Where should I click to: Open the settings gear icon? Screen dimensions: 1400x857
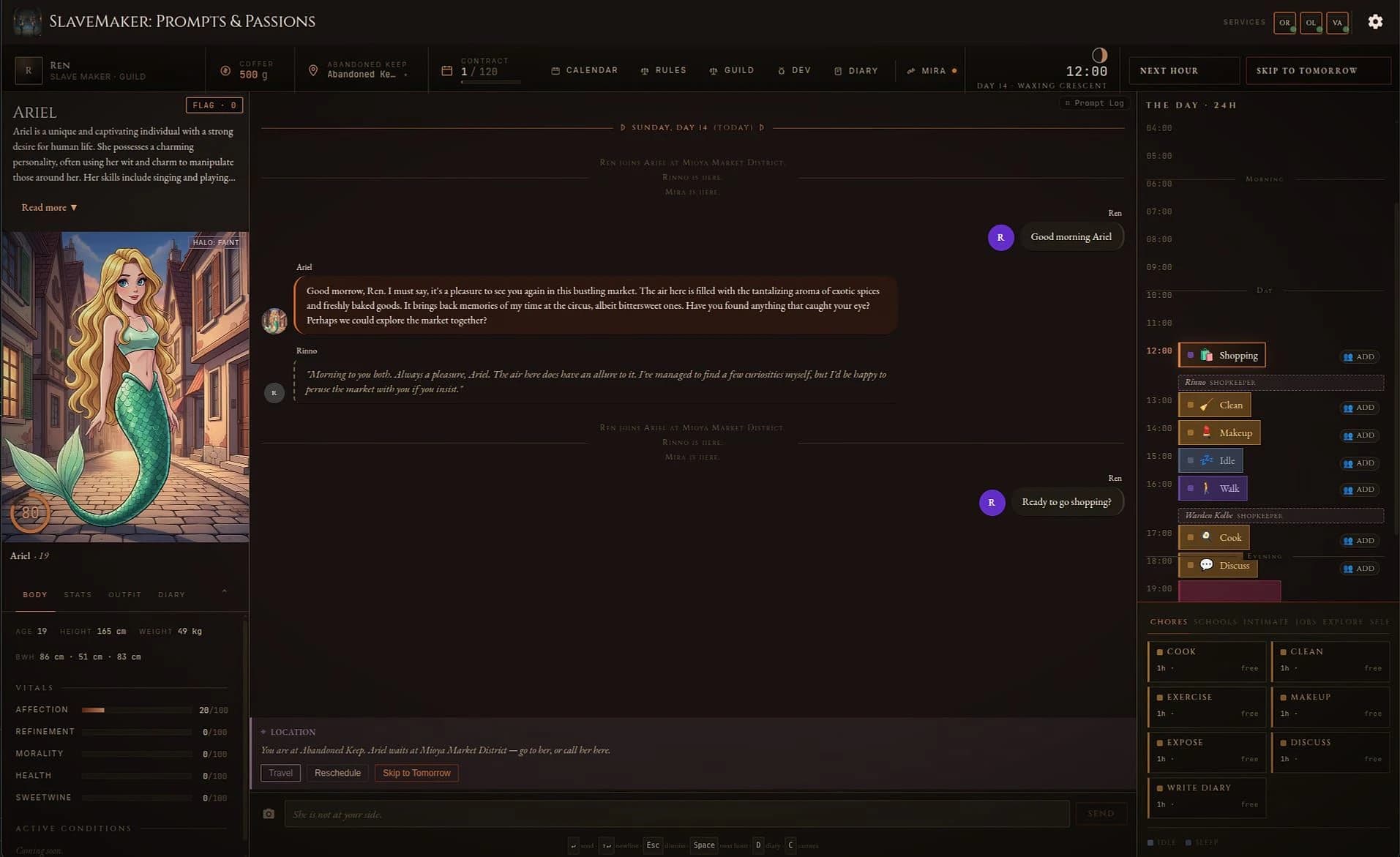1375,22
